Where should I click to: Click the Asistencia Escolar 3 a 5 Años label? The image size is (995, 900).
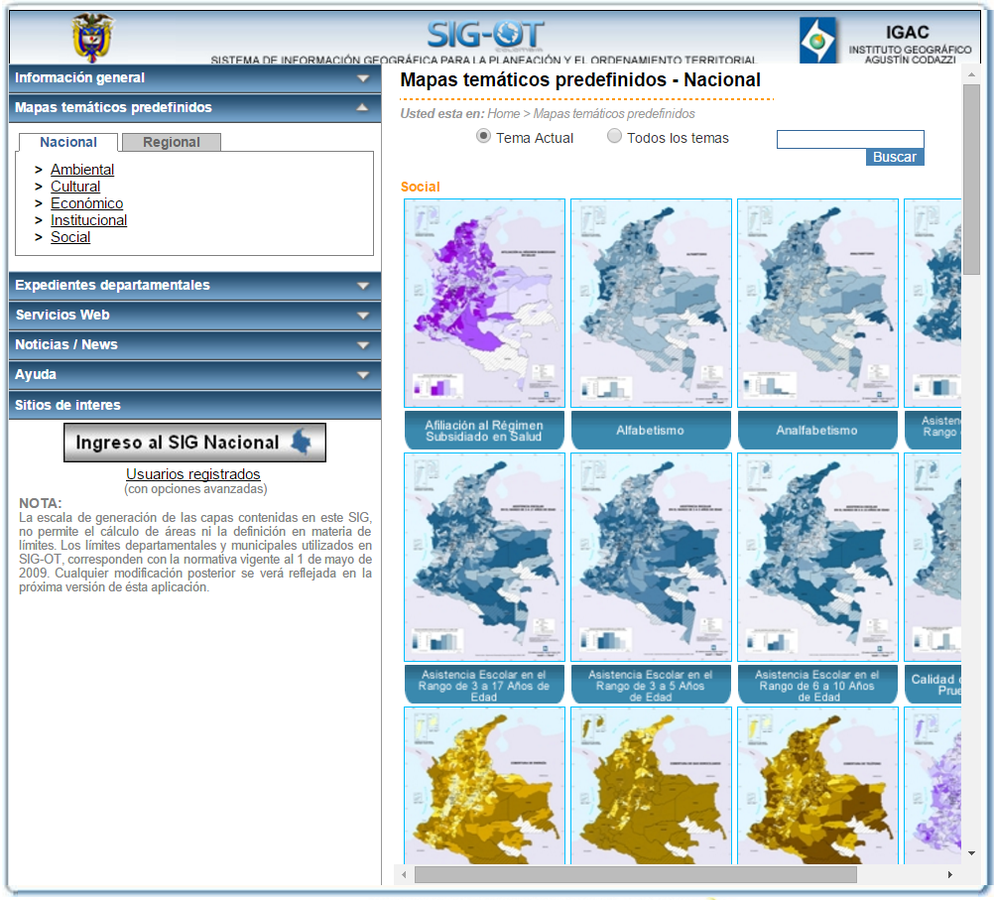point(651,685)
